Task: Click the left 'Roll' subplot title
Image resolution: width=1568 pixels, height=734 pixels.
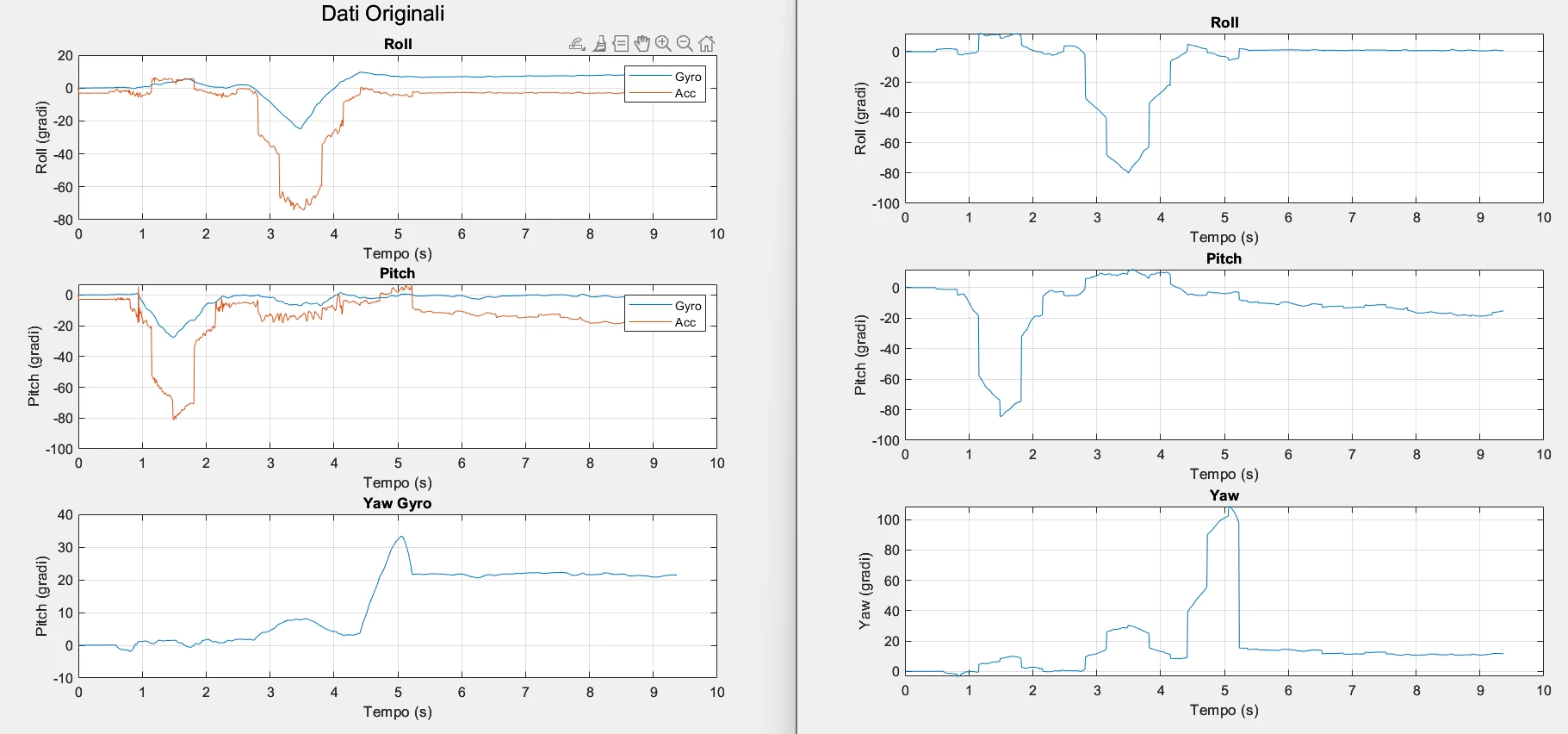Action: coord(398,44)
